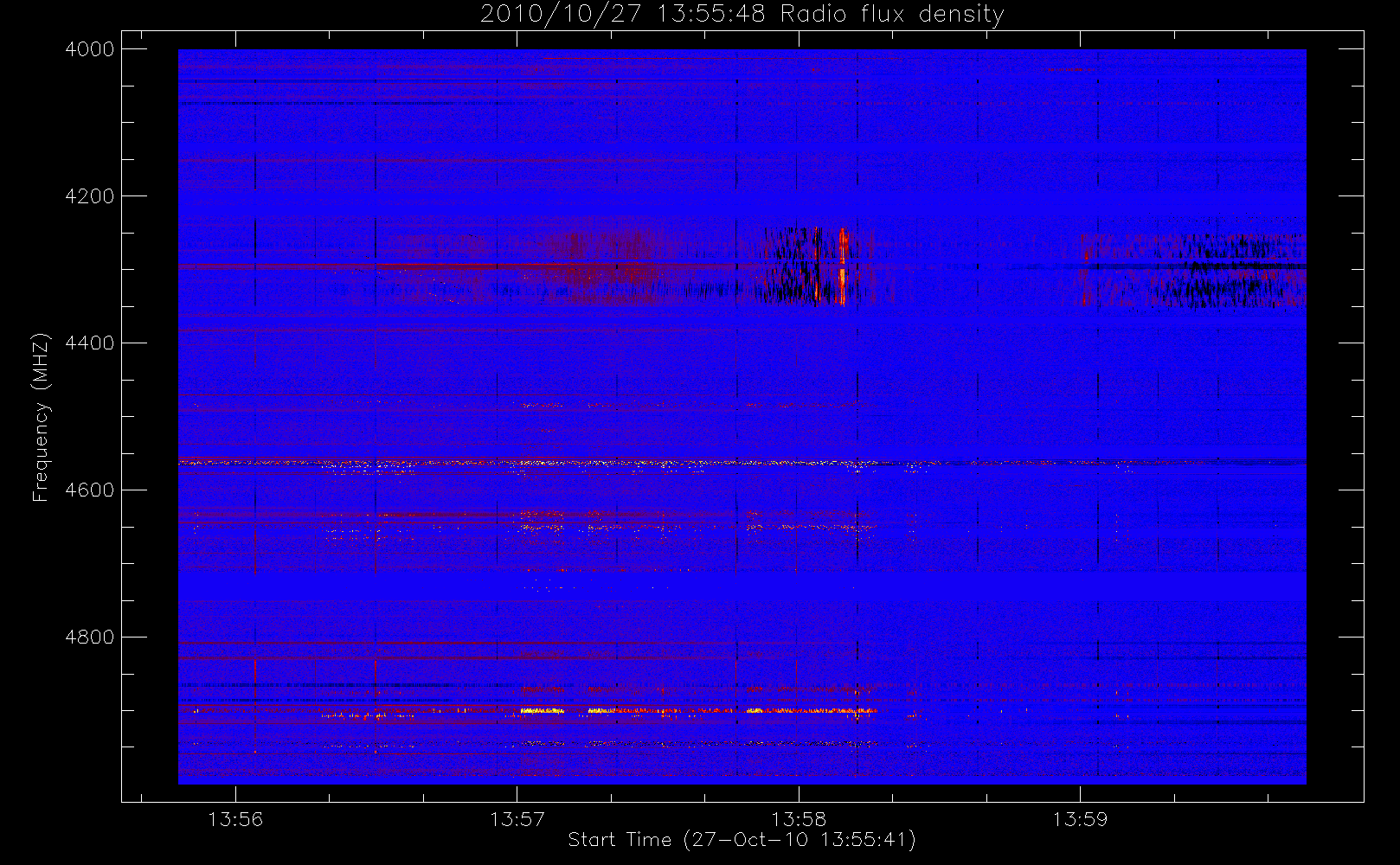Image resolution: width=1400 pixels, height=865 pixels.
Task: Click the 'Frequency (MHz)' axis label
Action: [x=40, y=417]
